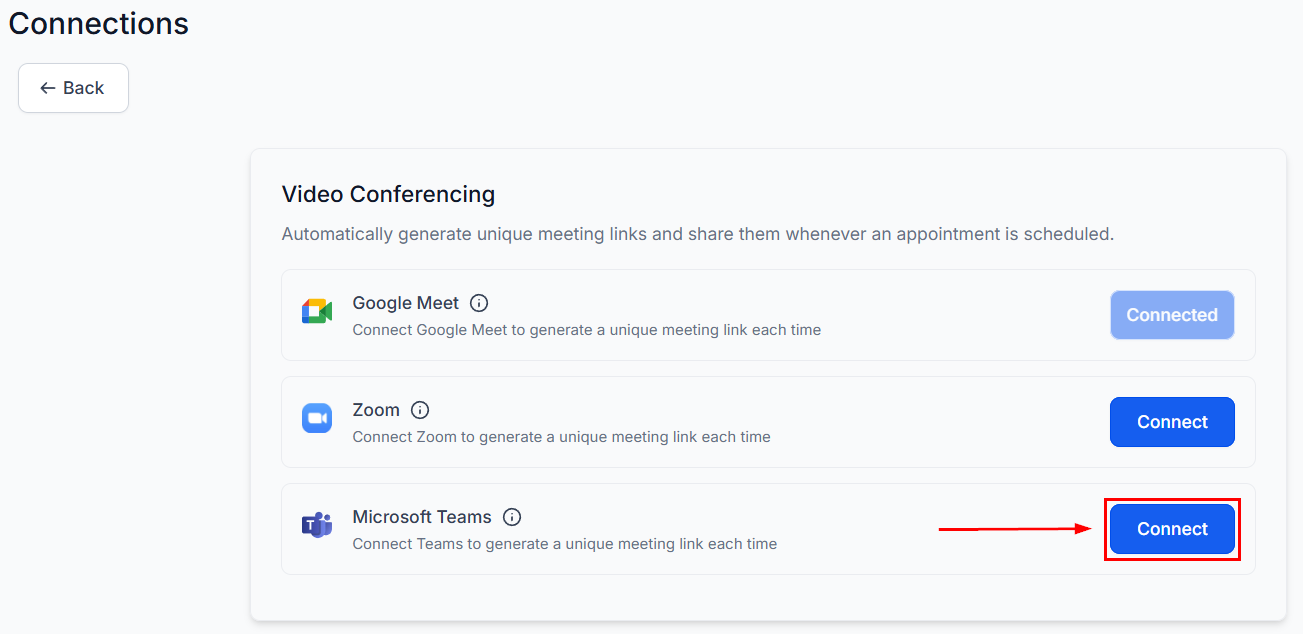Screen dimensions: 1303x634
Task: Click the Microsoft Teams label
Action: (421, 516)
